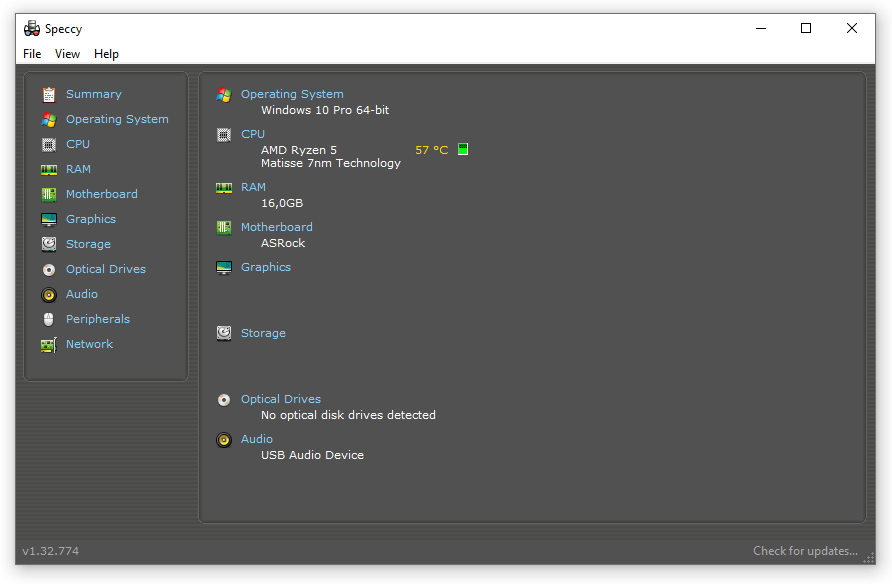Switch to the CPU section in sidebar
The height and width of the screenshot is (585, 892).
tap(78, 144)
